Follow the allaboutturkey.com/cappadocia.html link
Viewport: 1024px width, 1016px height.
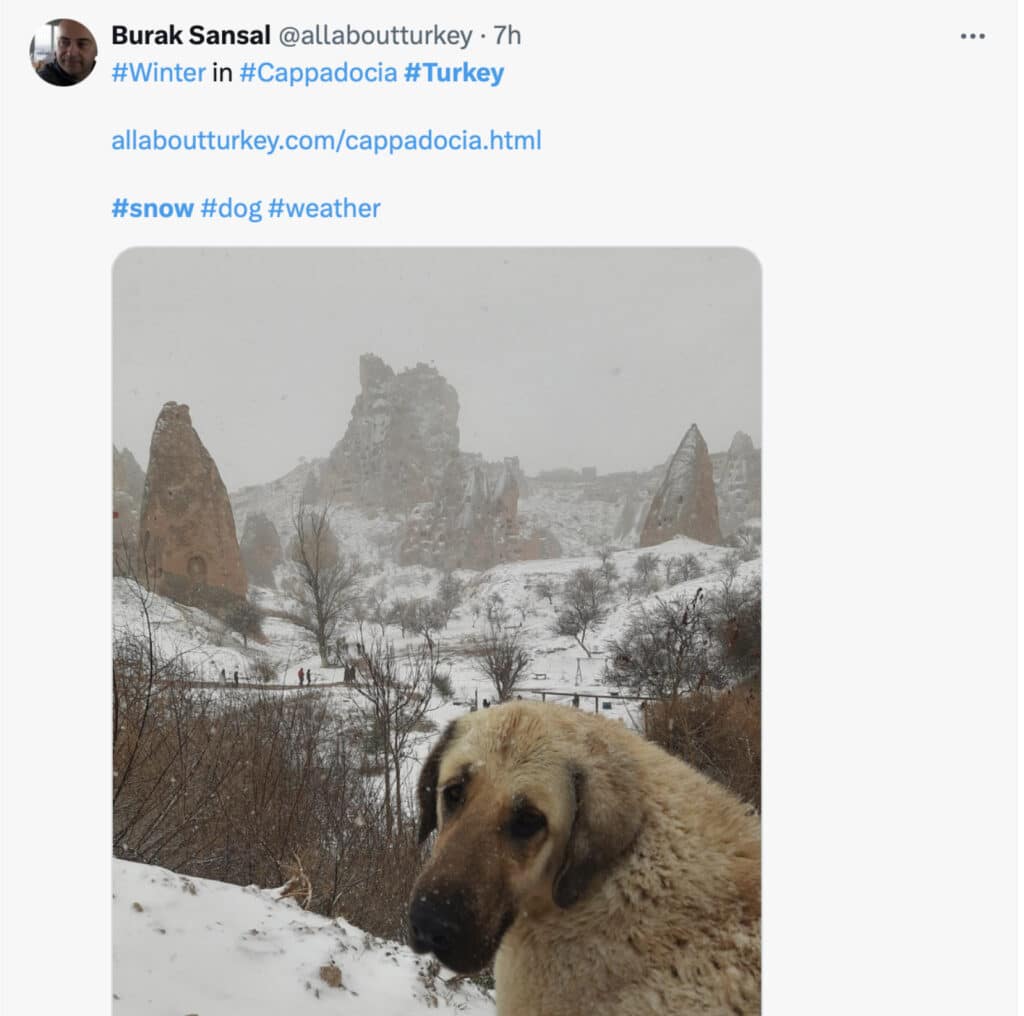(326, 140)
